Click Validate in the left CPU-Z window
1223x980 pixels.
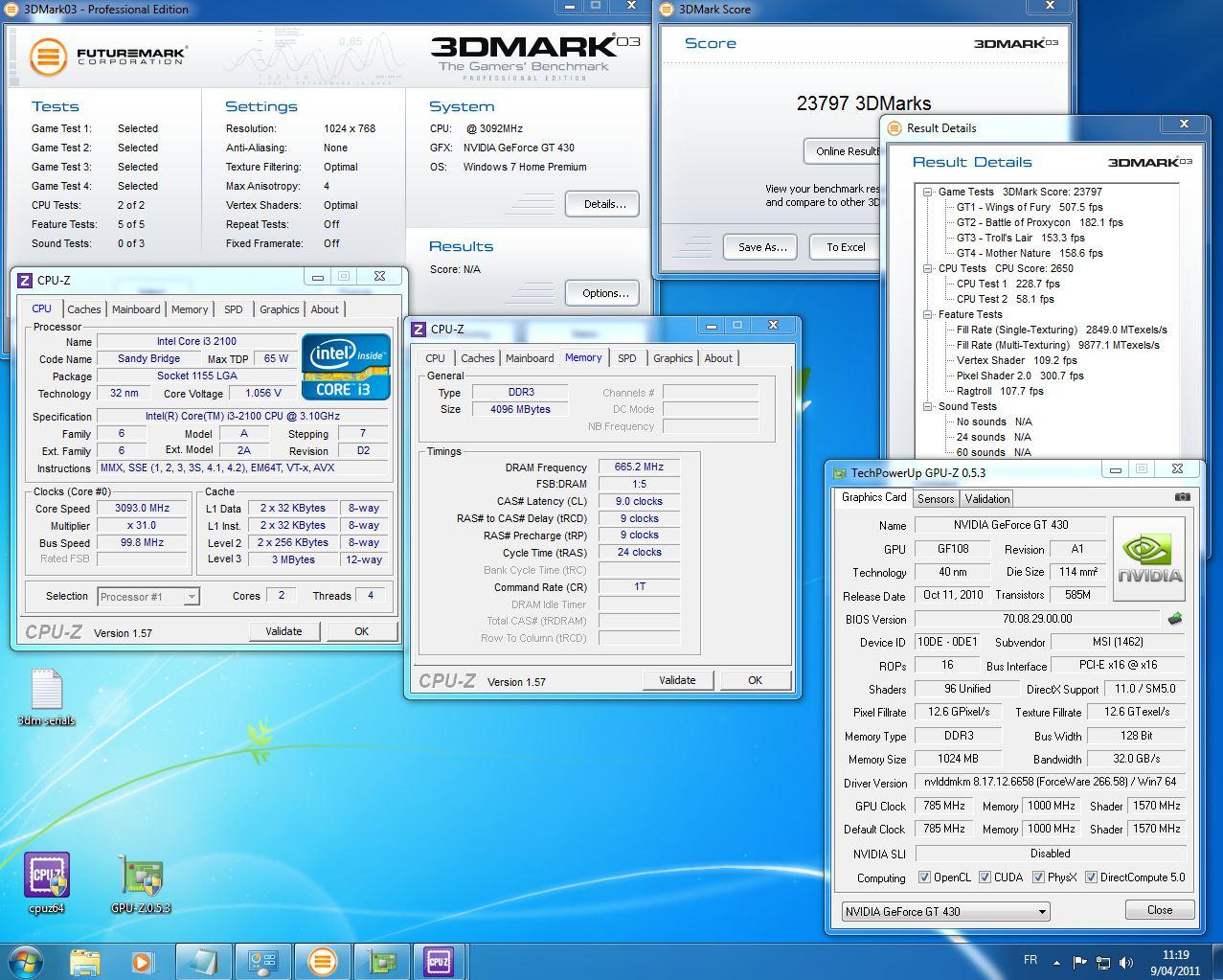click(283, 631)
